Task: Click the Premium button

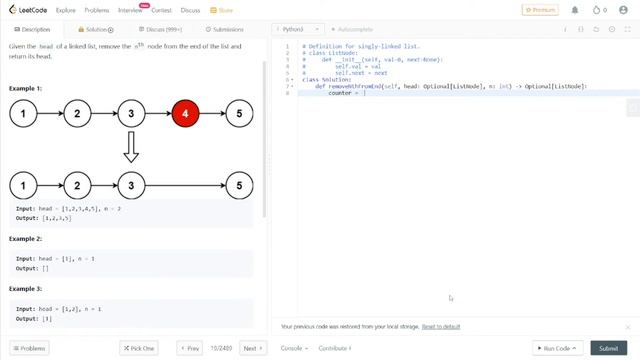Action: click(540, 10)
